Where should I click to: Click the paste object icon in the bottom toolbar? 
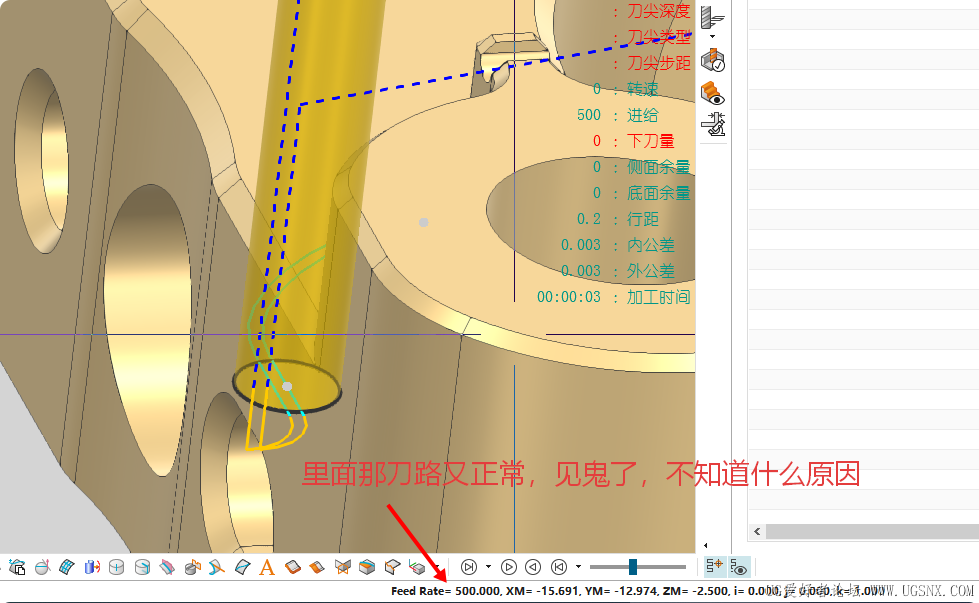point(17,567)
